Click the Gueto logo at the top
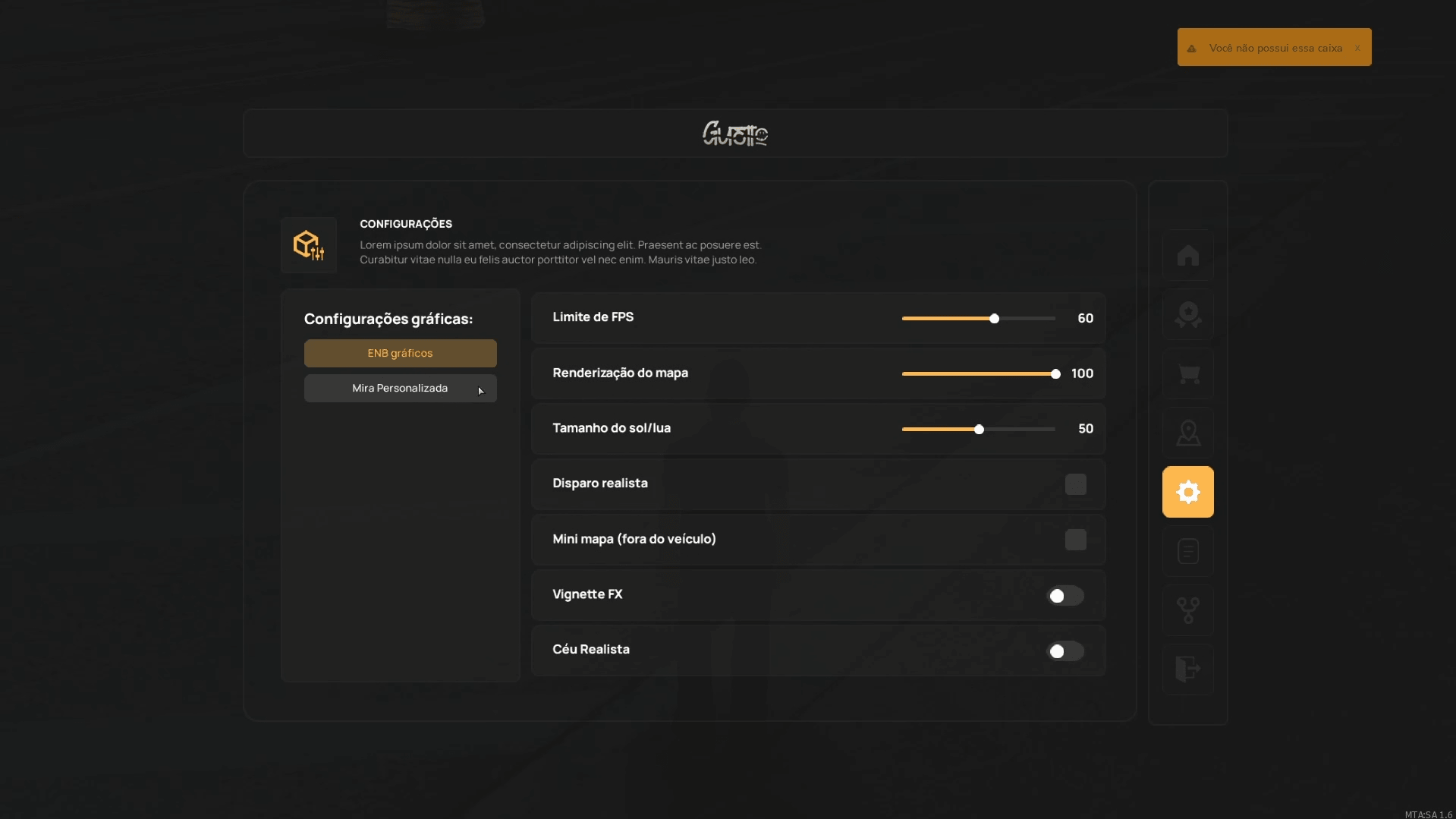1456x819 pixels. [734, 134]
